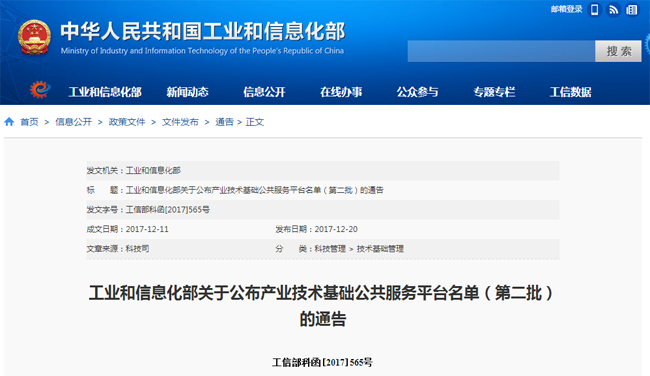650x376 pixels.
Task: Click 政策文件 breadcrumb link
Action: [127, 122]
